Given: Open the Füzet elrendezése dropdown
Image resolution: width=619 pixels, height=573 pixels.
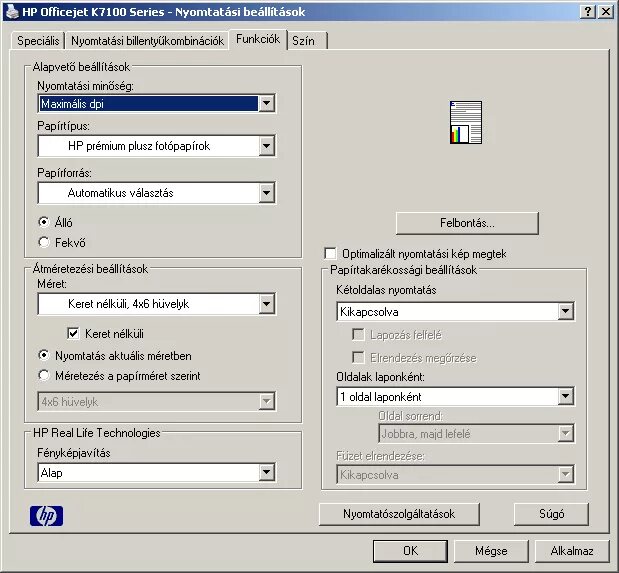Looking at the screenshot, I should pyautogui.click(x=456, y=475).
